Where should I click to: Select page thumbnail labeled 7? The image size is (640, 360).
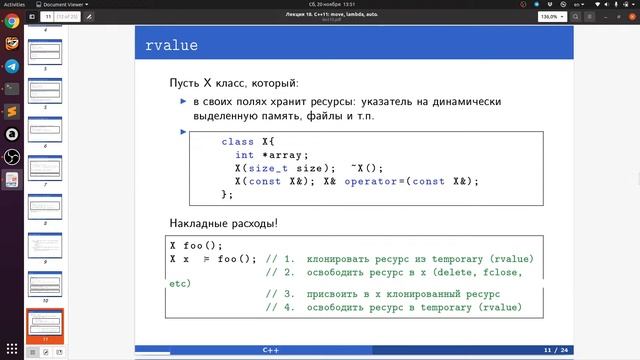coord(45,168)
